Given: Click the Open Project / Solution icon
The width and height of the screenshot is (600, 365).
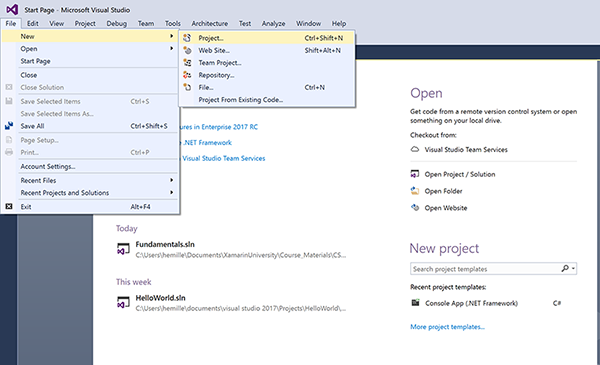Looking at the screenshot, I should point(415,174).
